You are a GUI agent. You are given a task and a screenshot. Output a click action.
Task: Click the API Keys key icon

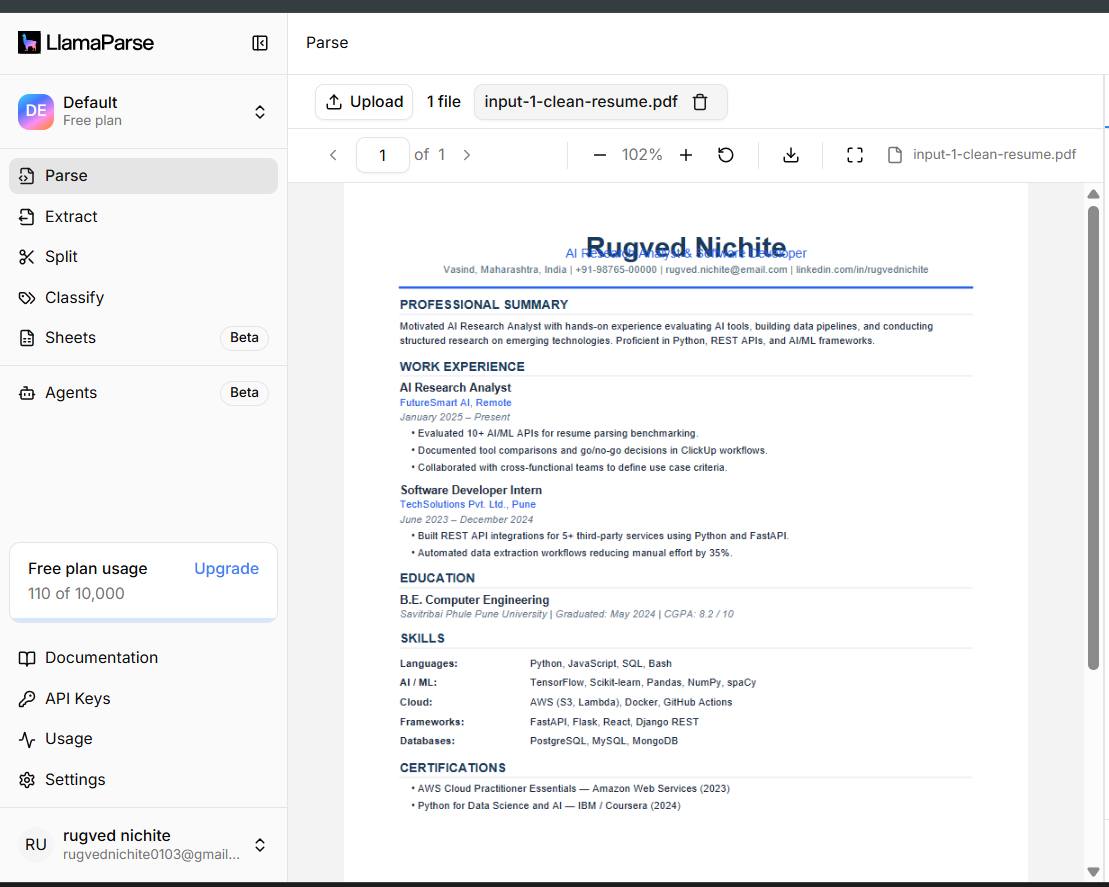coord(27,699)
